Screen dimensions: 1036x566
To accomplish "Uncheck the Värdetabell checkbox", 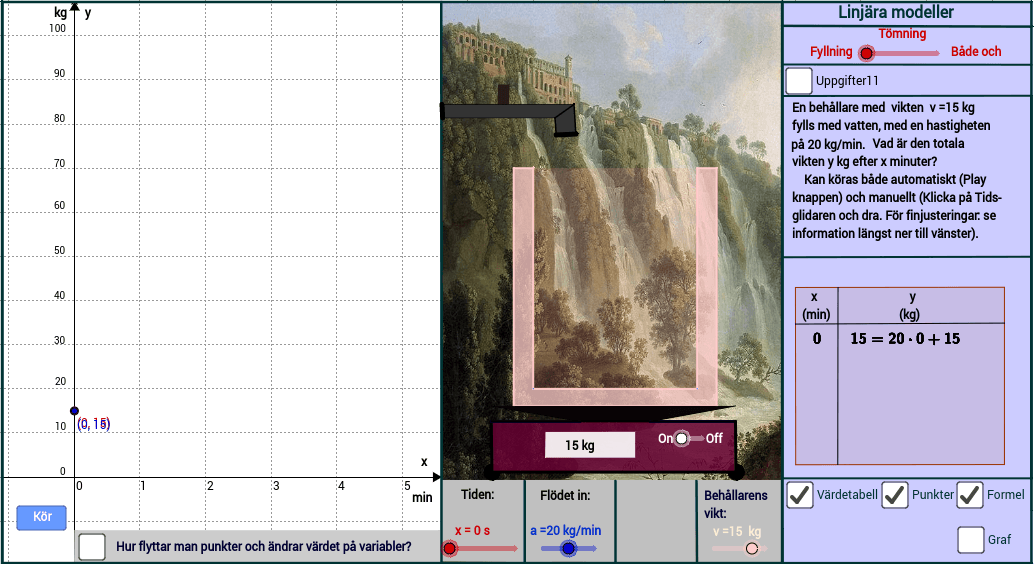I will [799, 495].
